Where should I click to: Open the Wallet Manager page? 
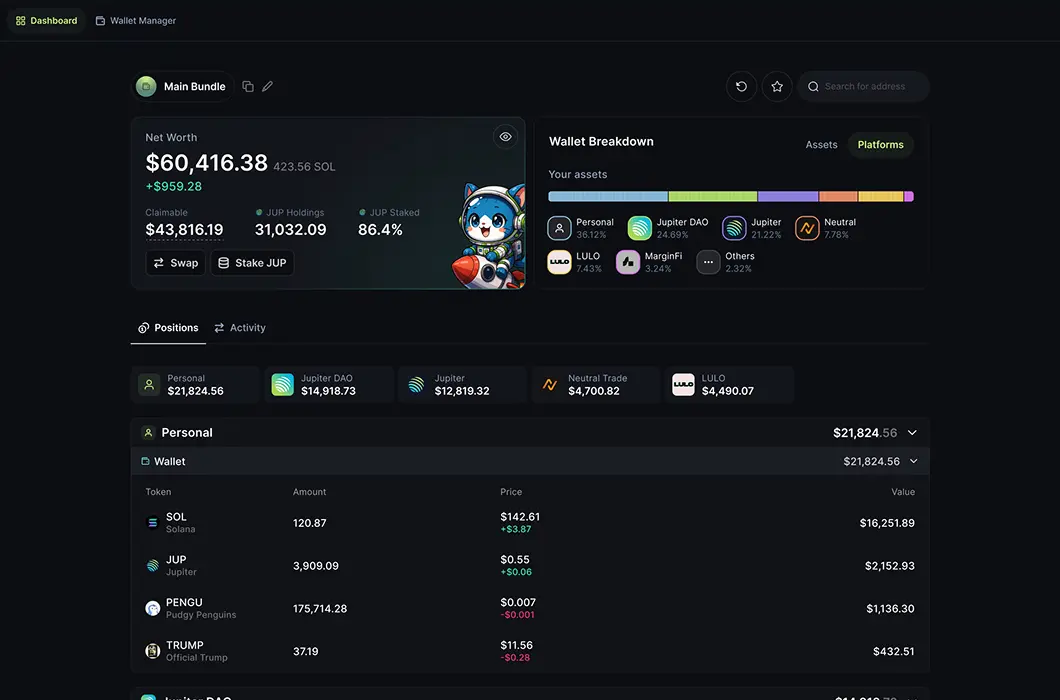135,19
